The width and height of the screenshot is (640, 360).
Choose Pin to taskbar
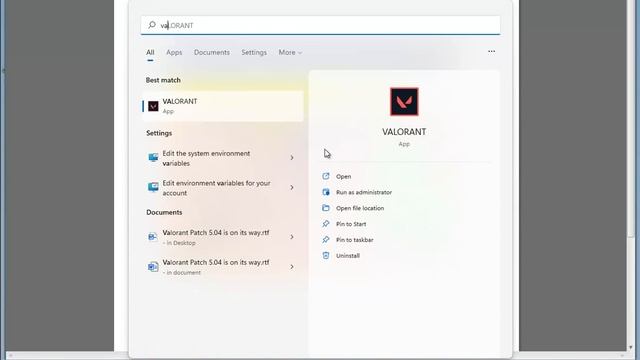(x=354, y=240)
